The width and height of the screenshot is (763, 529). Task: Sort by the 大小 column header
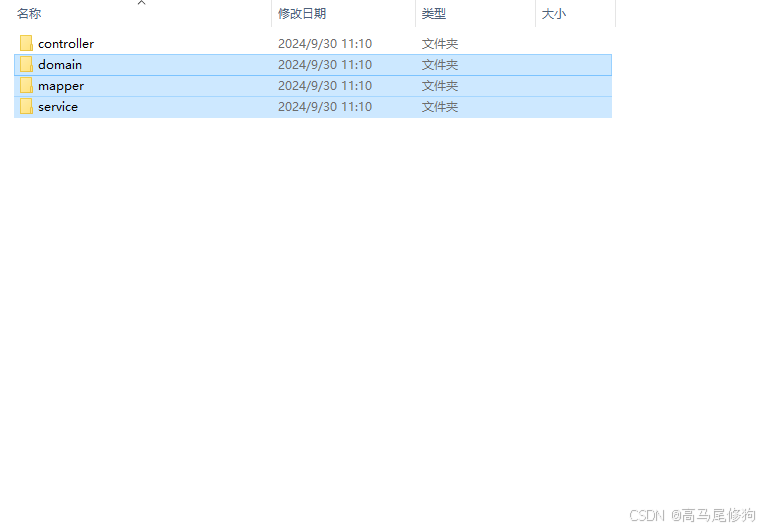(x=554, y=14)
